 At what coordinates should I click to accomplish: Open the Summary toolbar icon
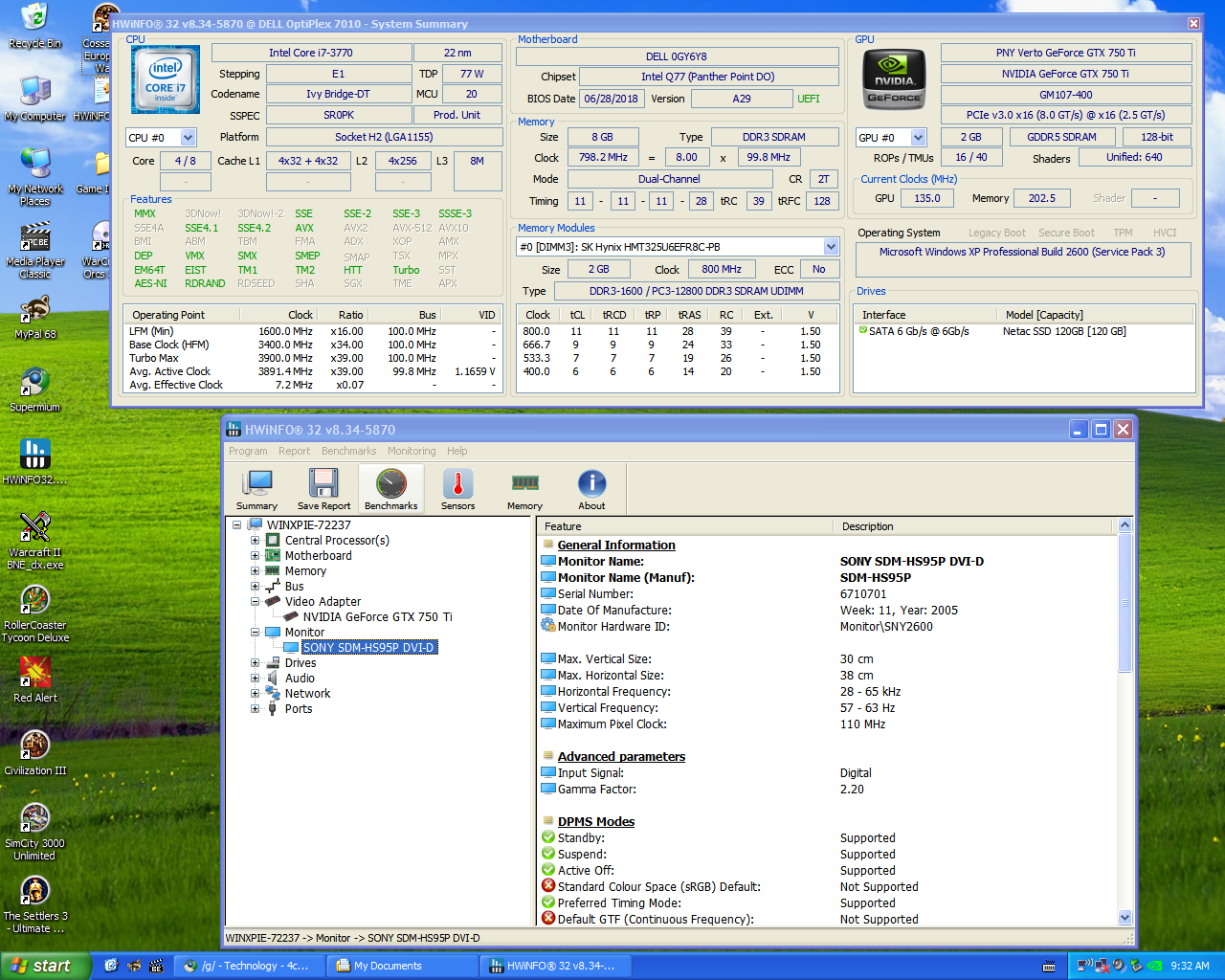coord(256,489)
